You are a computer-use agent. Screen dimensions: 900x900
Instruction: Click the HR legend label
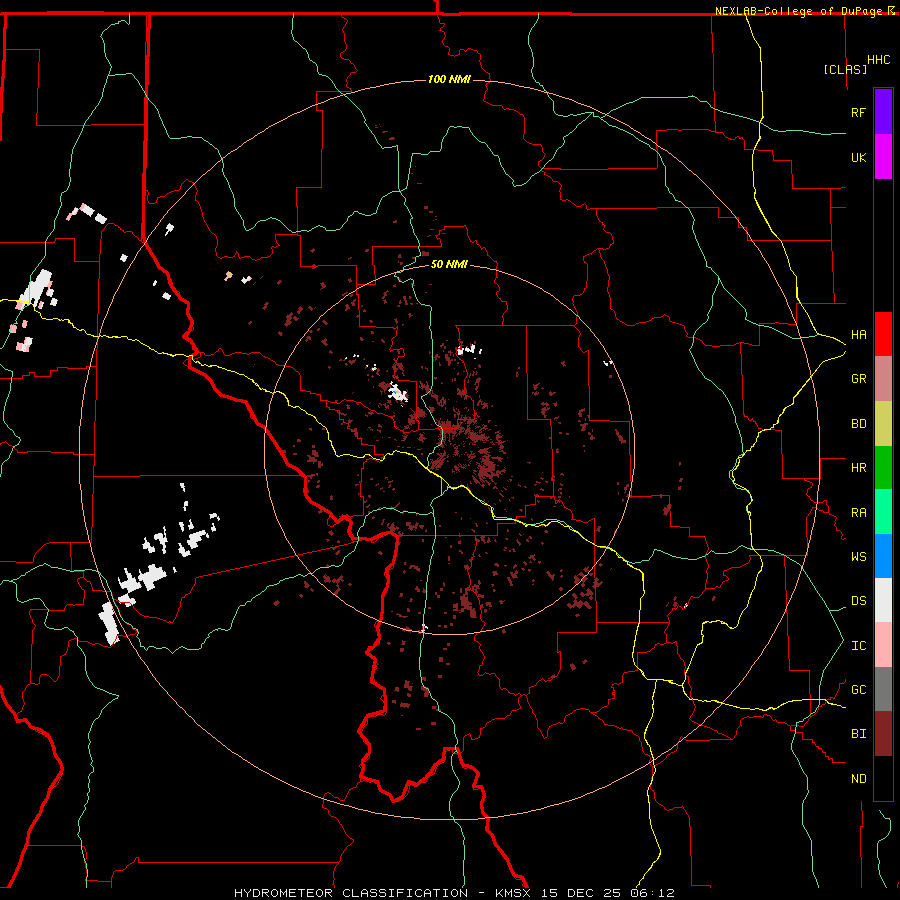coord(858,468)
